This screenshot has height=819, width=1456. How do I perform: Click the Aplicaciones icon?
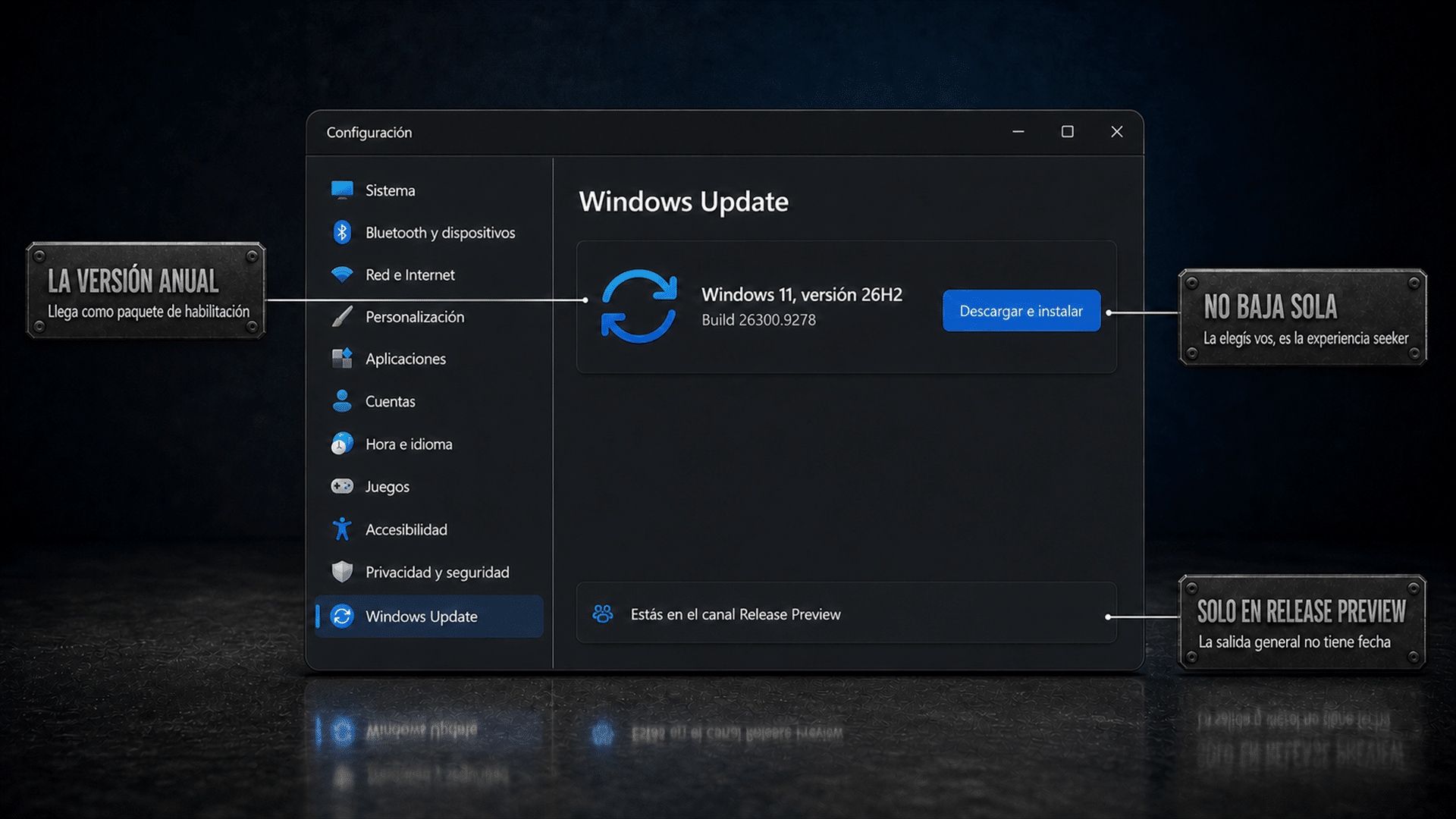tap(342, 359)
